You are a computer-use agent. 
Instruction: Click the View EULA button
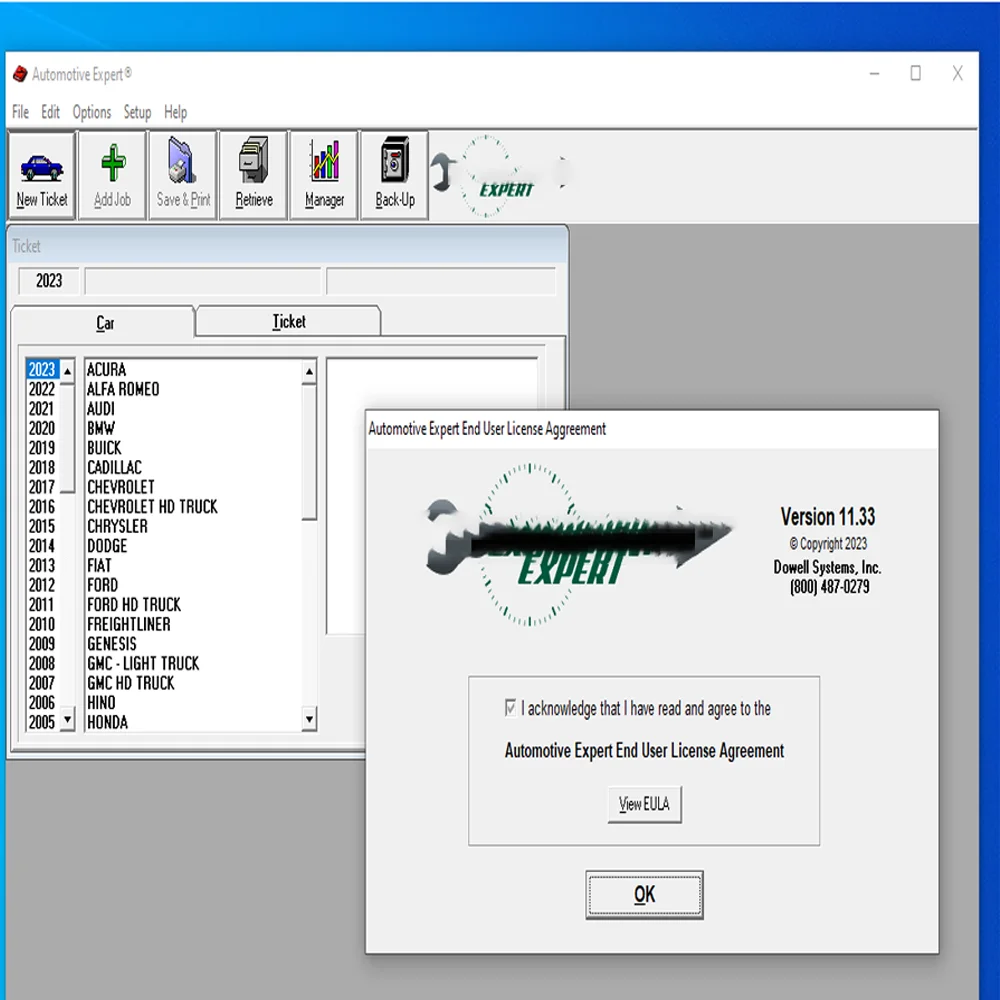(644, 804)
